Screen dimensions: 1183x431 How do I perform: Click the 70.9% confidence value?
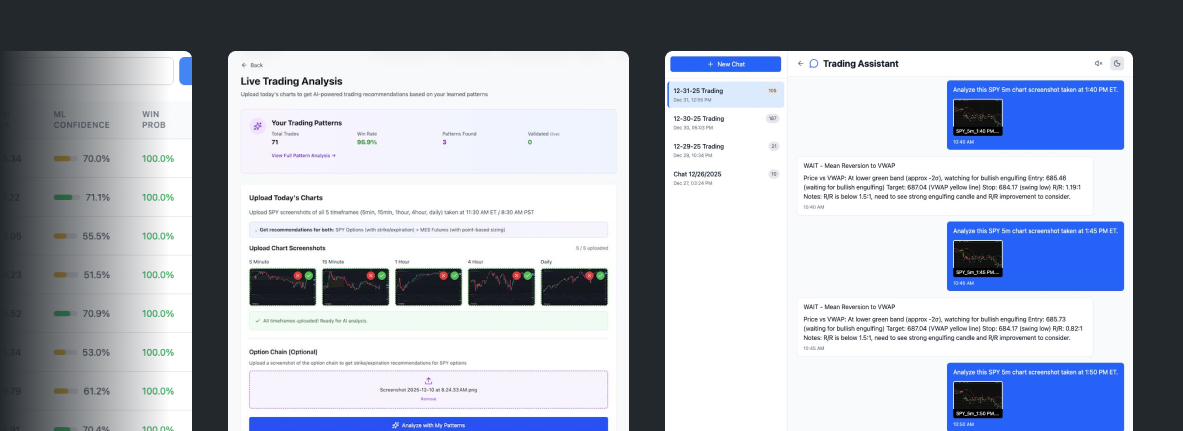point(97,313)
